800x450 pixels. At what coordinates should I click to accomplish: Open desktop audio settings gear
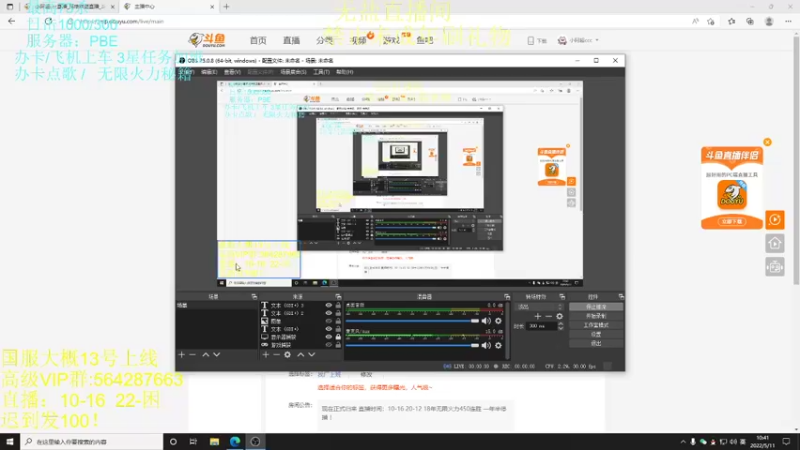(x=498, y=321)
